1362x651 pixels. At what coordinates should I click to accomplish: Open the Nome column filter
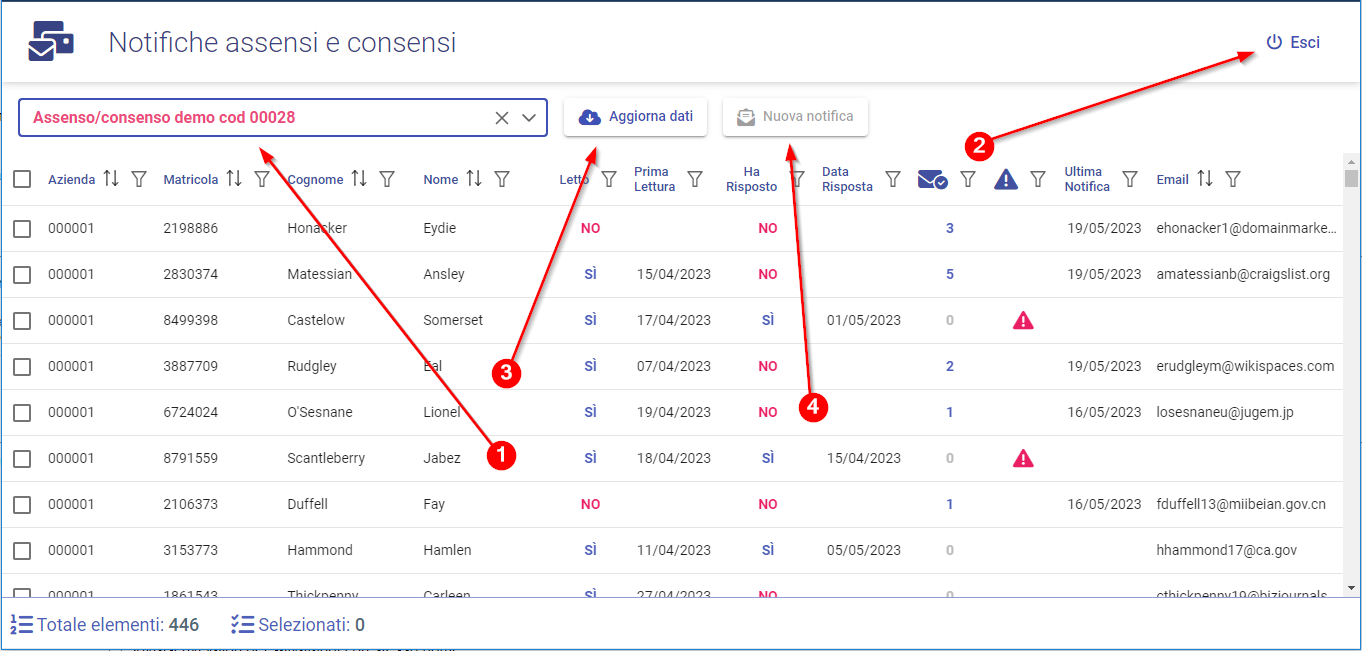(502, 179)
